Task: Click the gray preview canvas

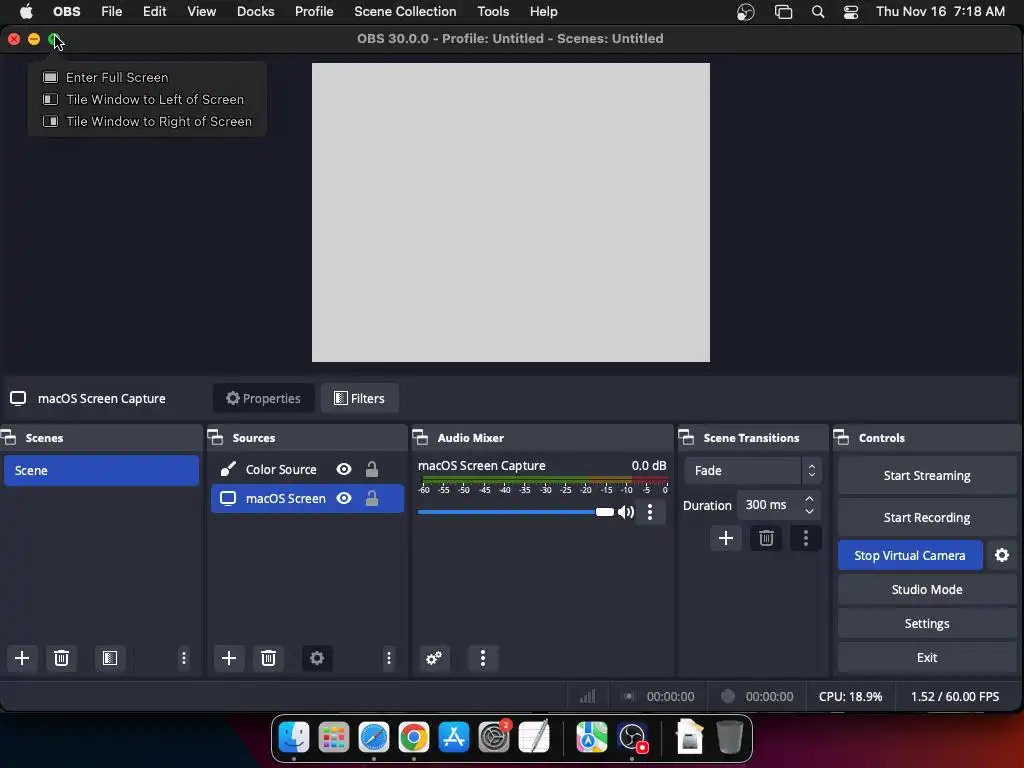Action: click(511, 212)
